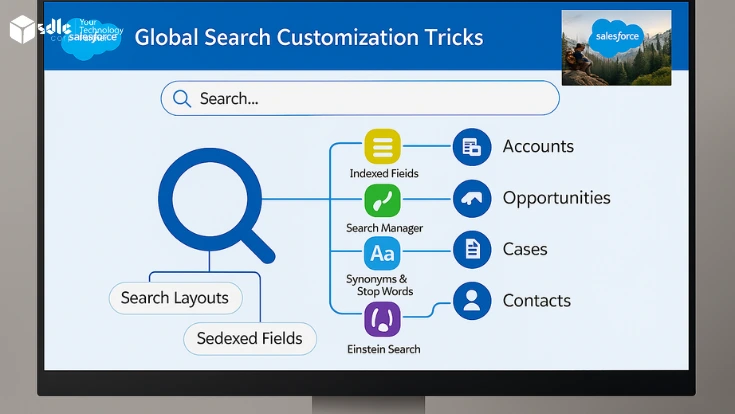Click the yellow Indexed Fields icon
735x414 pixels.
click(382, 146)
